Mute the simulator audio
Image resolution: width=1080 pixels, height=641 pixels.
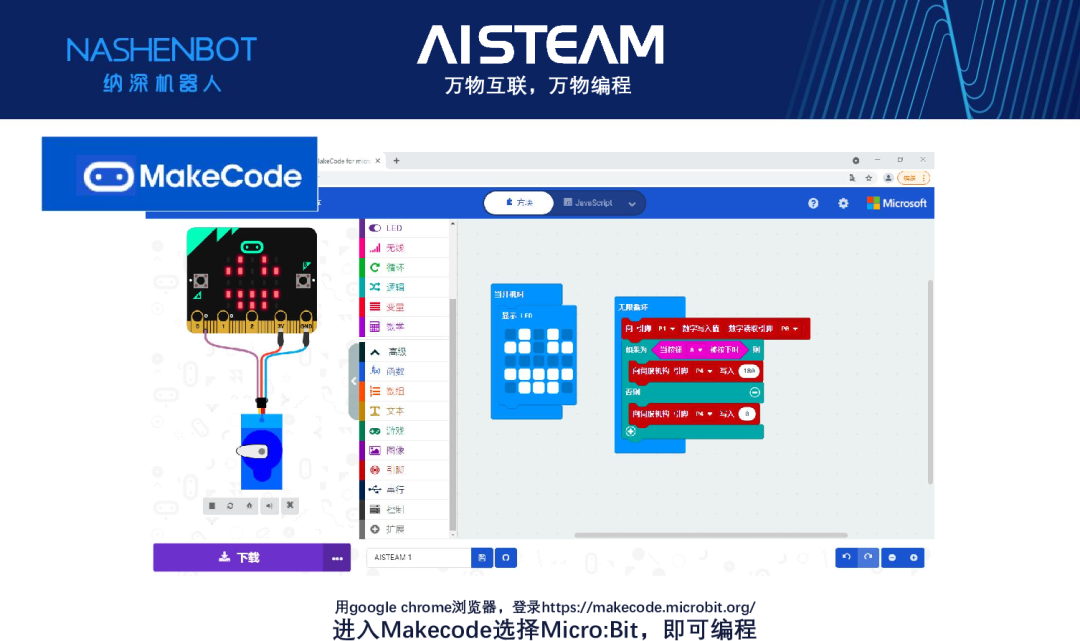269,505
